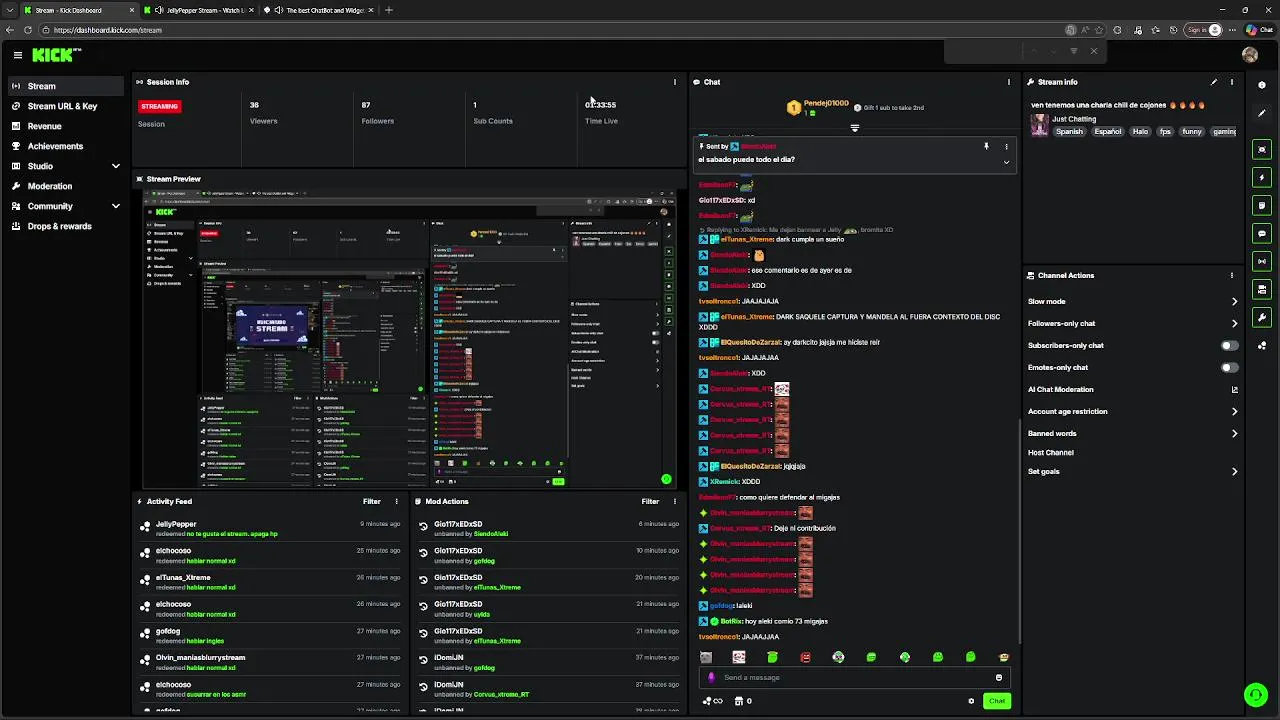Expand Followers-only chat settings
The image size is (1280, 720).
pyautogui.click(x=1133, y=323)
